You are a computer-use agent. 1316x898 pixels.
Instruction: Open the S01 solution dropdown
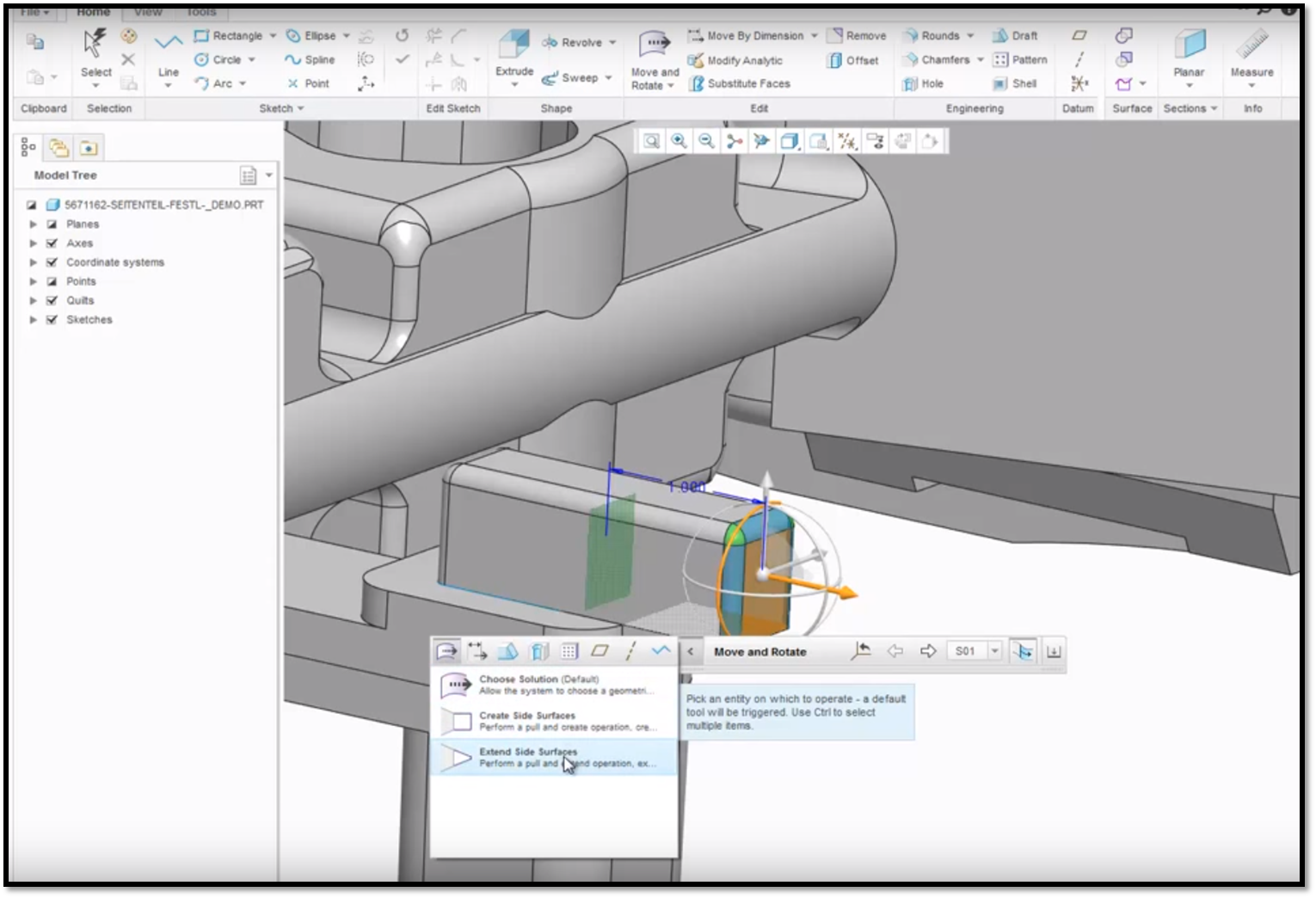click(x=995, y=651)
